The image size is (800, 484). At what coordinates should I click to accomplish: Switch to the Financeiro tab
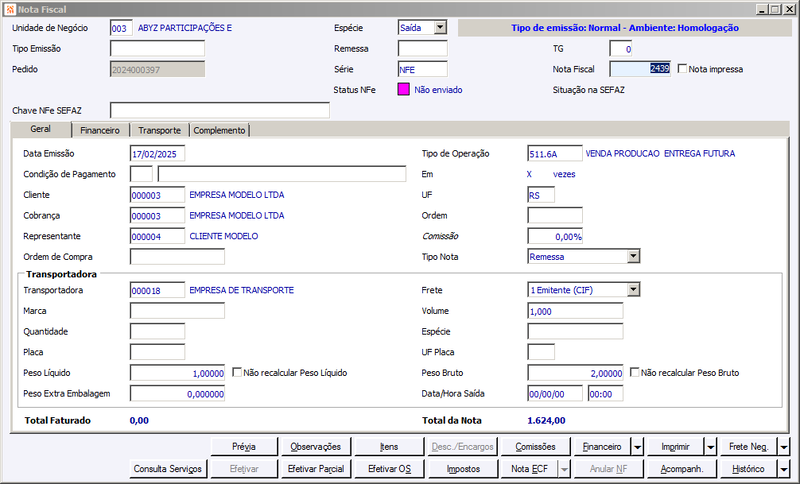[100, 131]
